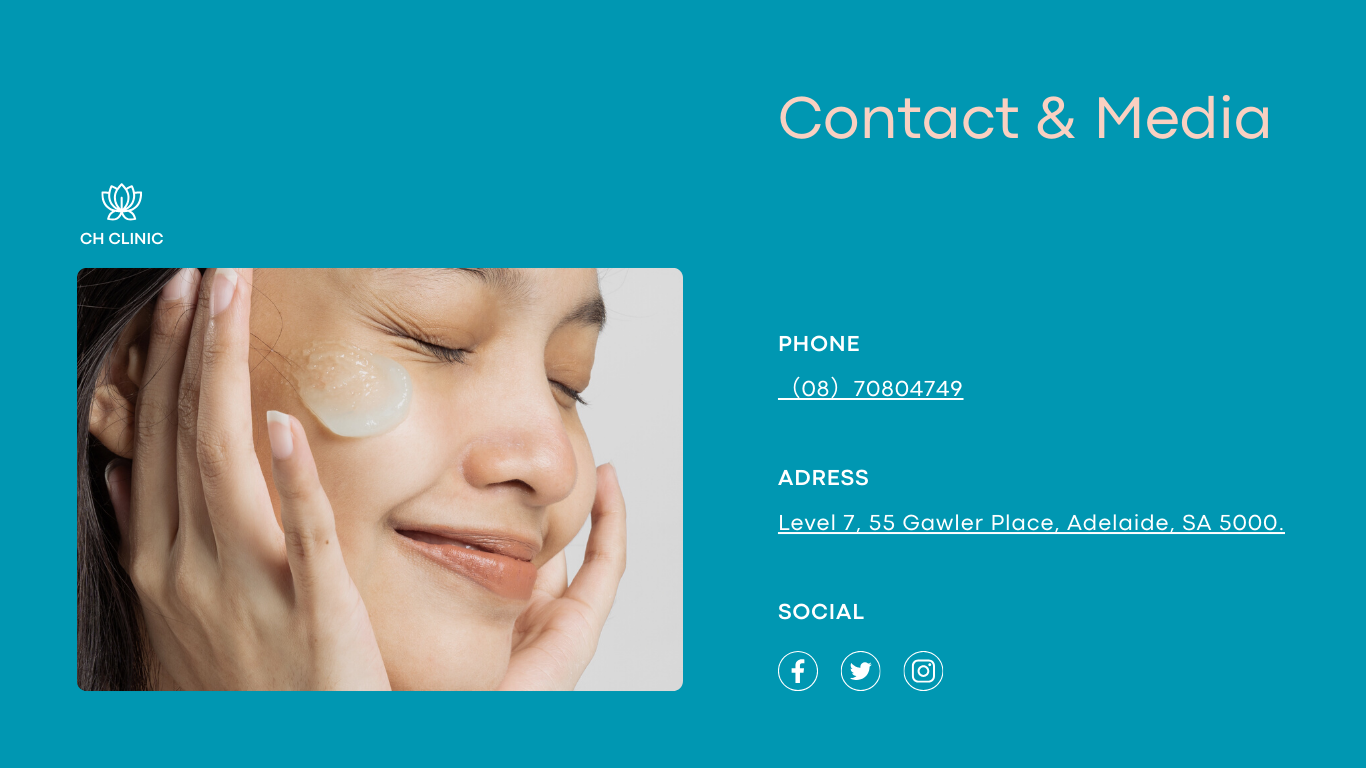
Task: Select the SOCIAL section label
Action: 821,612
